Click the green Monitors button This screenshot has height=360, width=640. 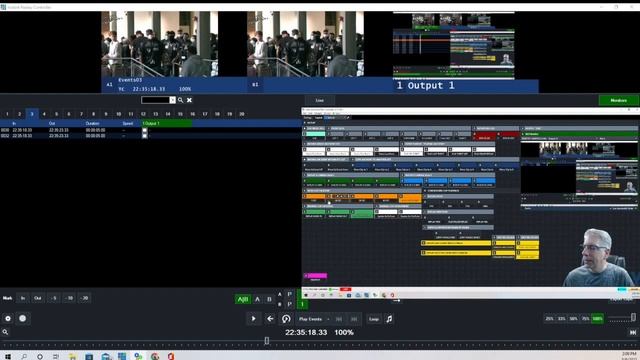pos(618,100)
